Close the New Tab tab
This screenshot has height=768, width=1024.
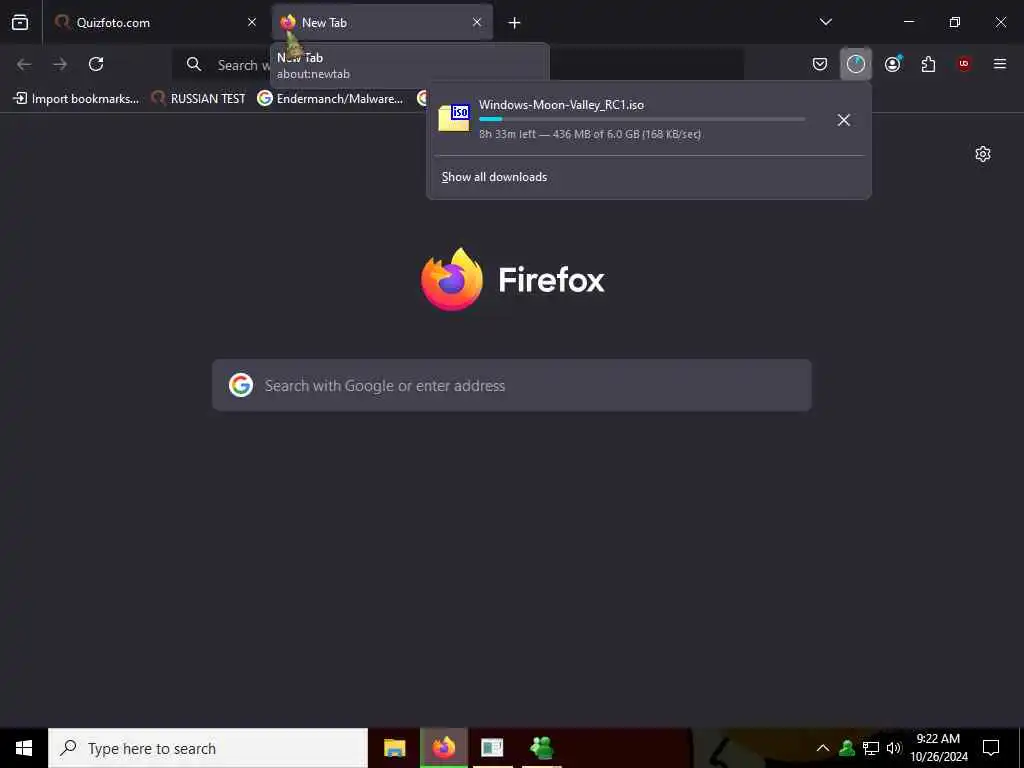point(477,22)
